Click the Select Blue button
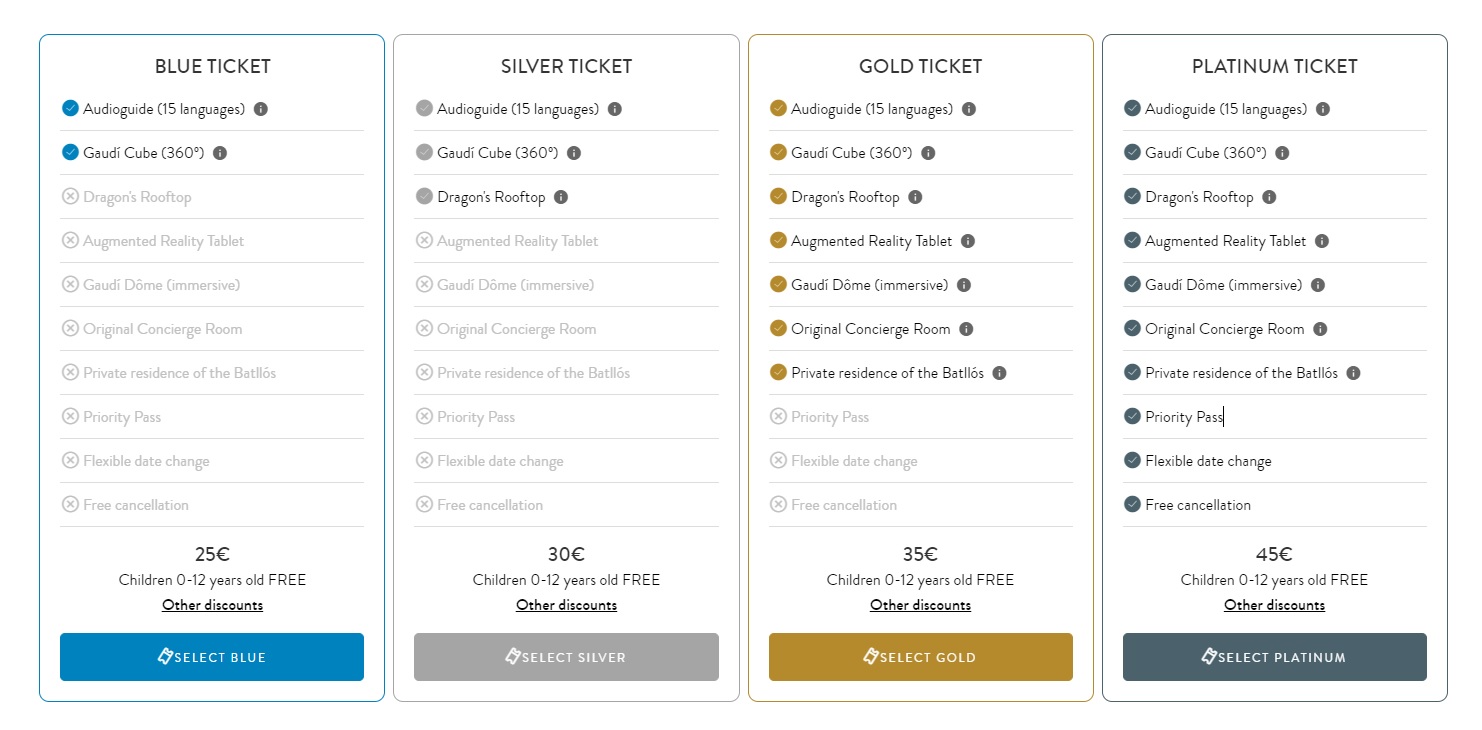The width and height of the screenshot is (1482, 730). click(x=212, y=657)
